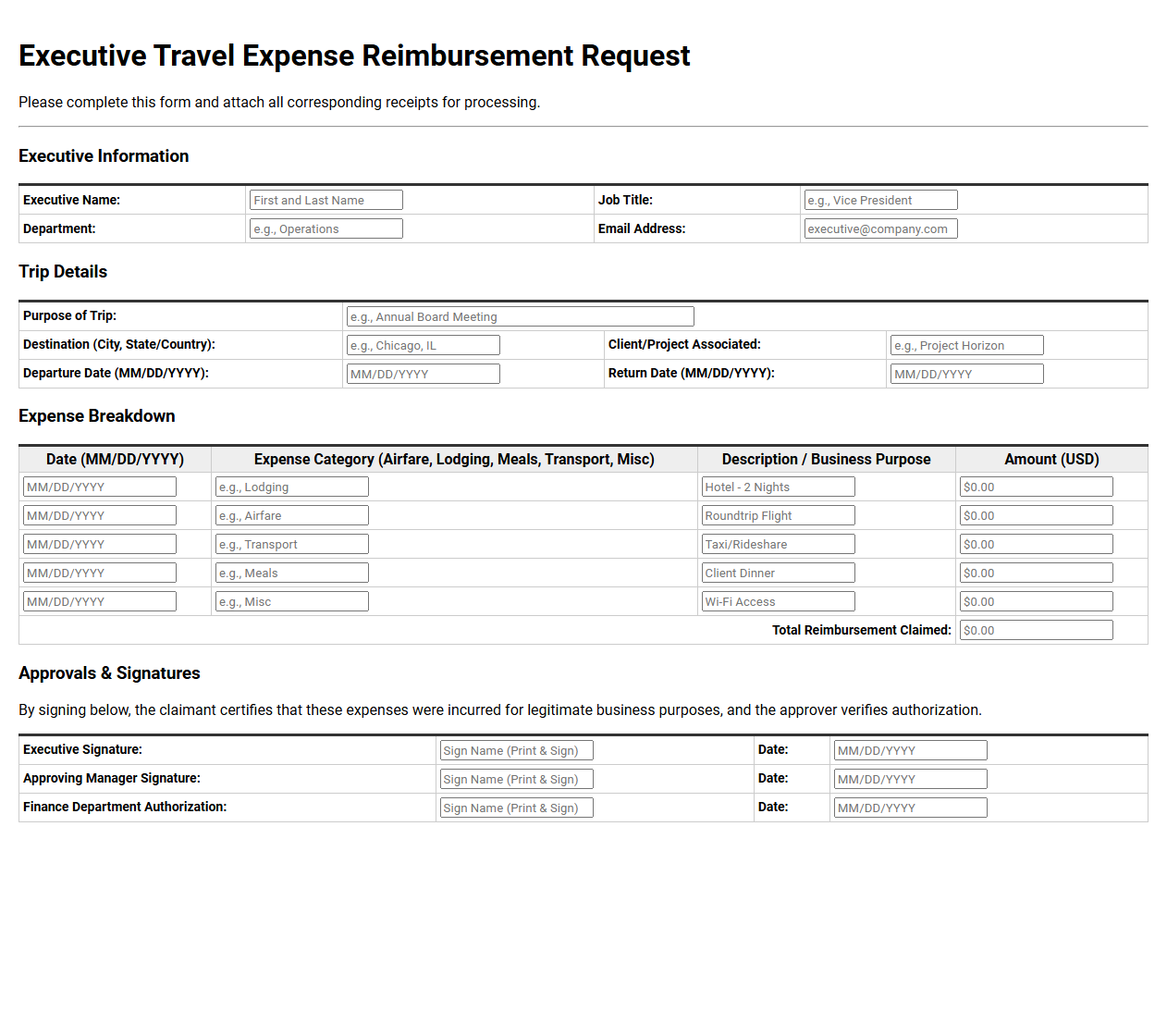Viewport: 1167px width, 1036px height.
Task: Click the 'Purpose of Trip:' label
Action: point(69,315)
